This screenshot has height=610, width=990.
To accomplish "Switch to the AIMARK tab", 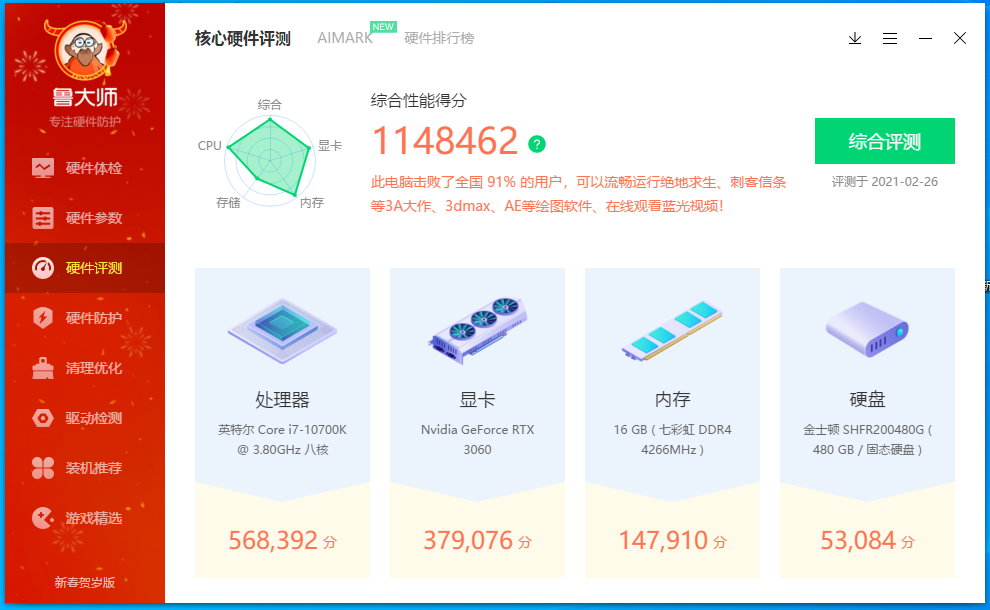I will pyautogui.click(x=345, y=38).
